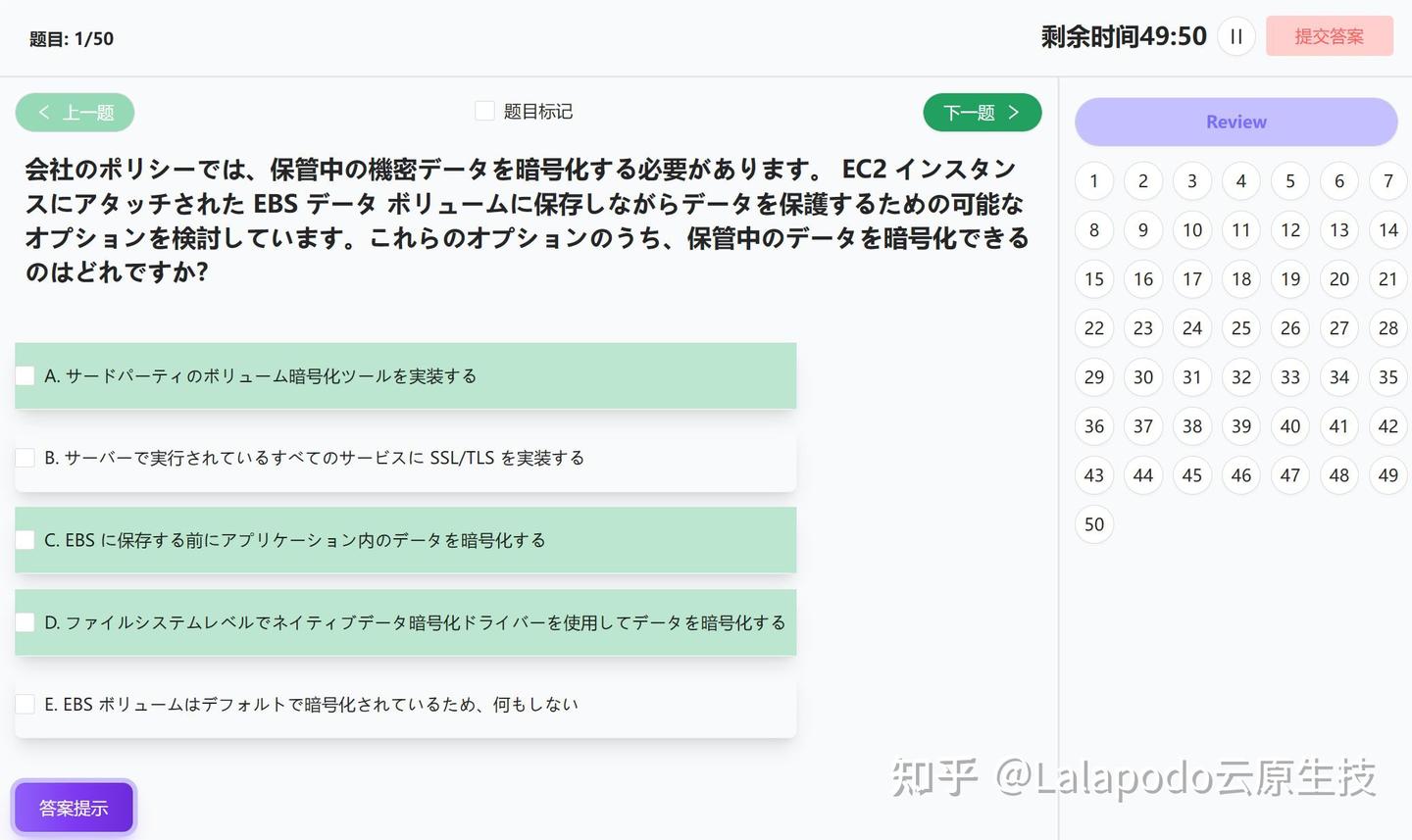This screenshot has height=840, width=1412.
Task: Open the Review panel
Action: pos(1235,122)
